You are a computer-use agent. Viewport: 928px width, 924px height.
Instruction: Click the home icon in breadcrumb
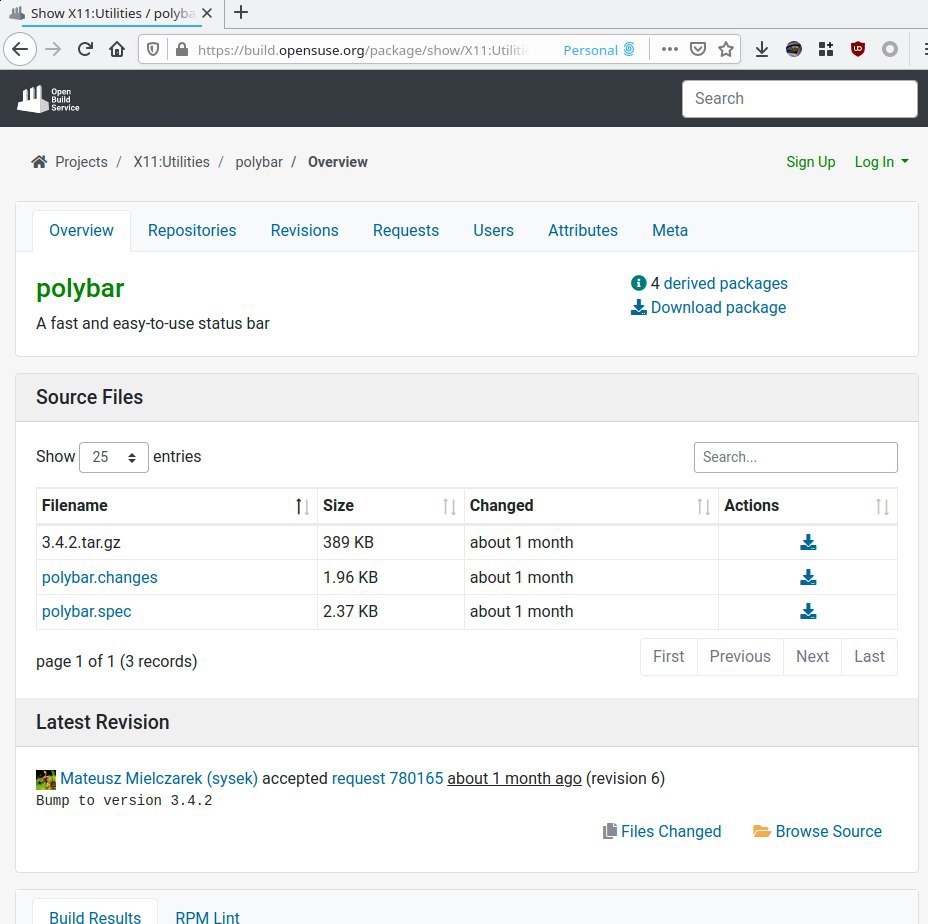click(39, 162)
